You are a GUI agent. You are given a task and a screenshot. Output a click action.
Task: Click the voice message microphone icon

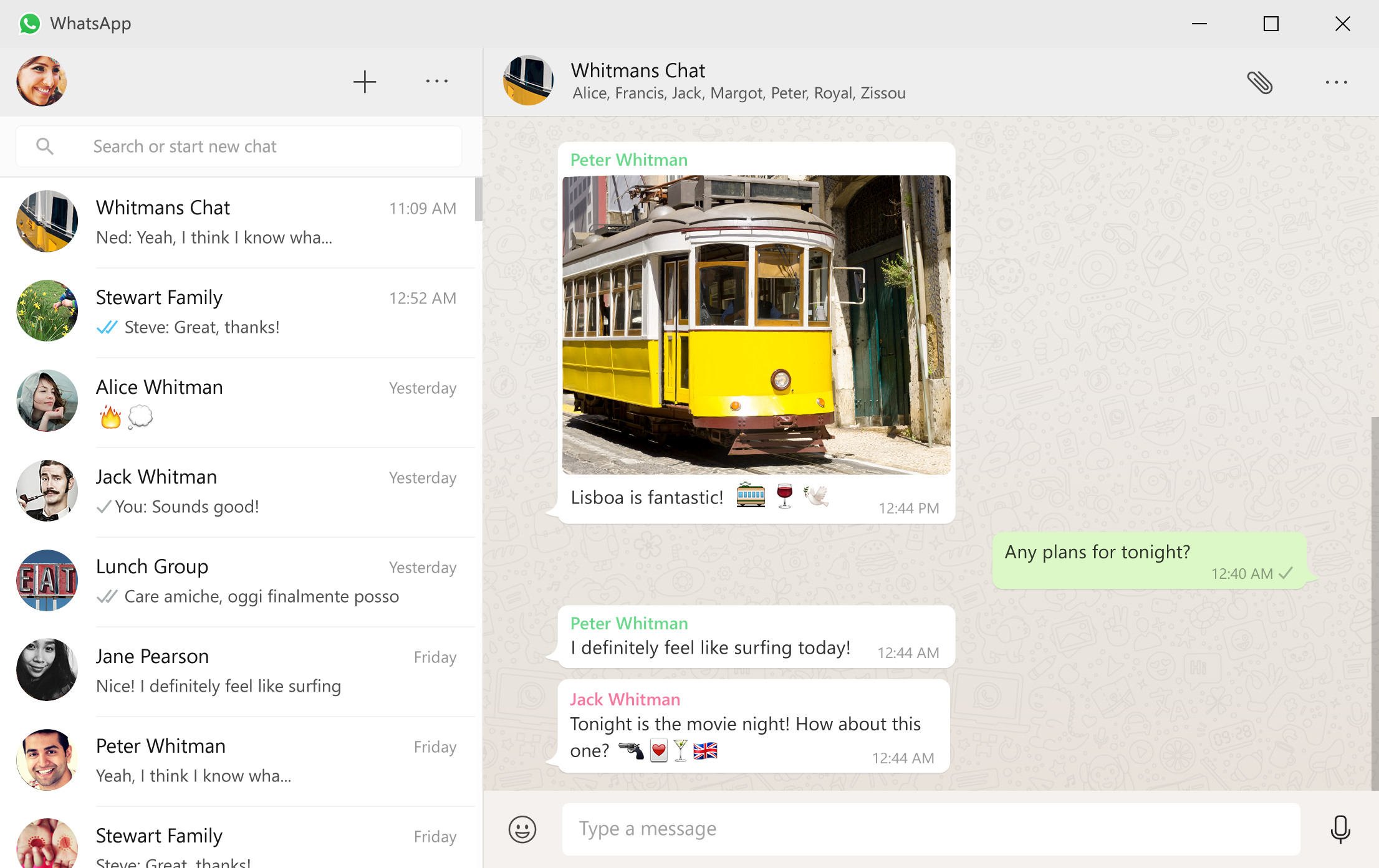tap(1340, 828)
